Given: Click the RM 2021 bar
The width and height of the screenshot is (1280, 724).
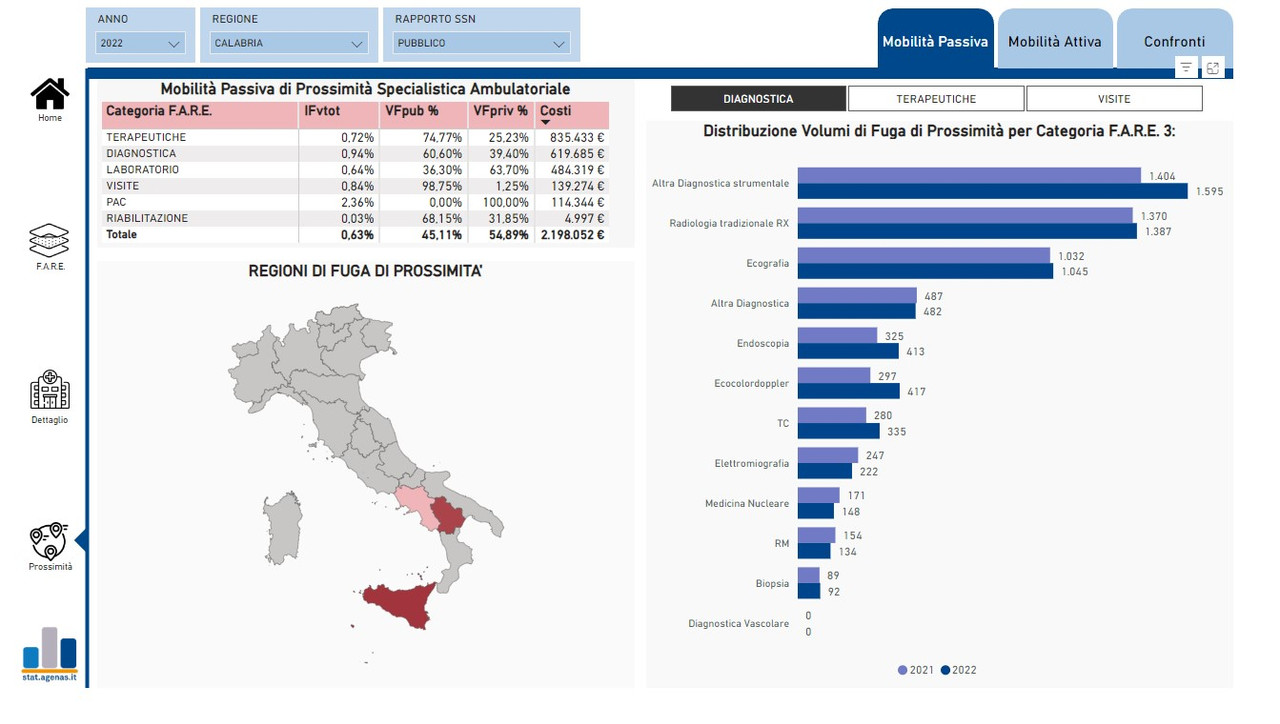Looking at the screenshot, I should pyautogui.click(x=816, y=535).
